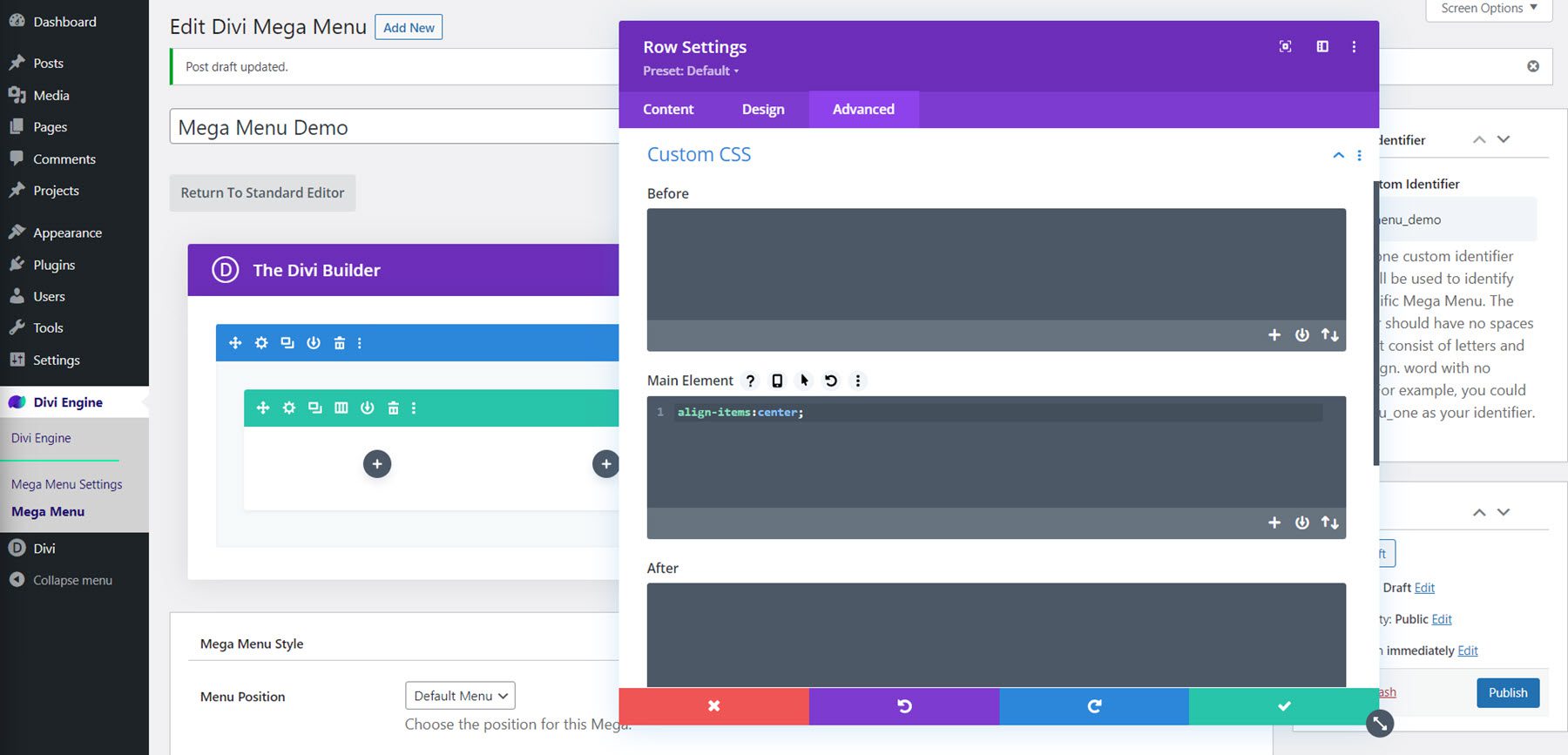Click sort arrows under Main Element CSS box
Screen dimensions: 1568x755
point(1330,522)
